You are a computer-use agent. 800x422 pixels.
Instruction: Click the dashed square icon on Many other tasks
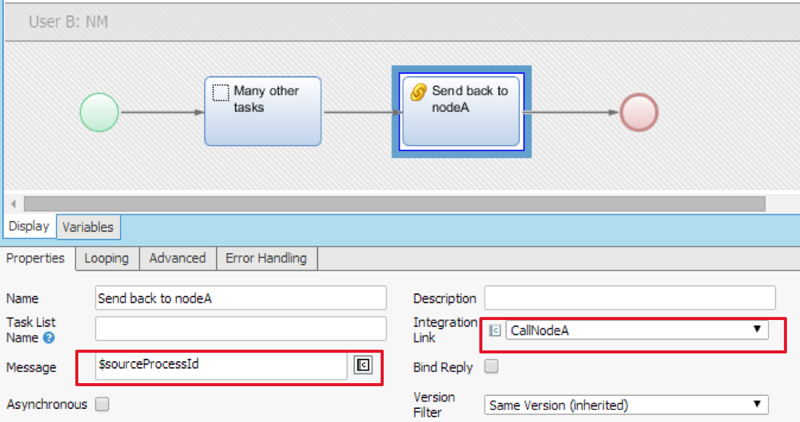(221, 92)
